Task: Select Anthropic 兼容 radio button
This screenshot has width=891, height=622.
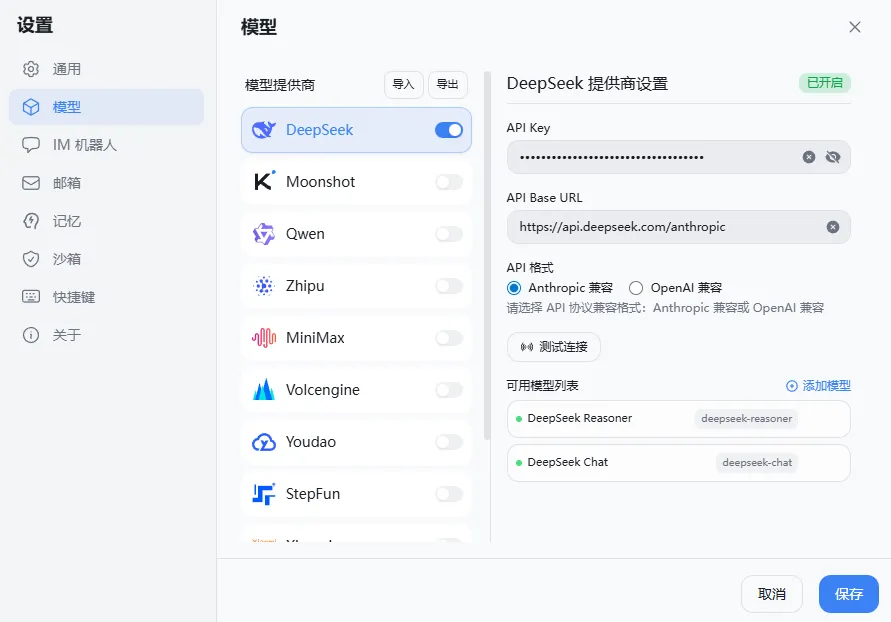Action: pos(514,288)
